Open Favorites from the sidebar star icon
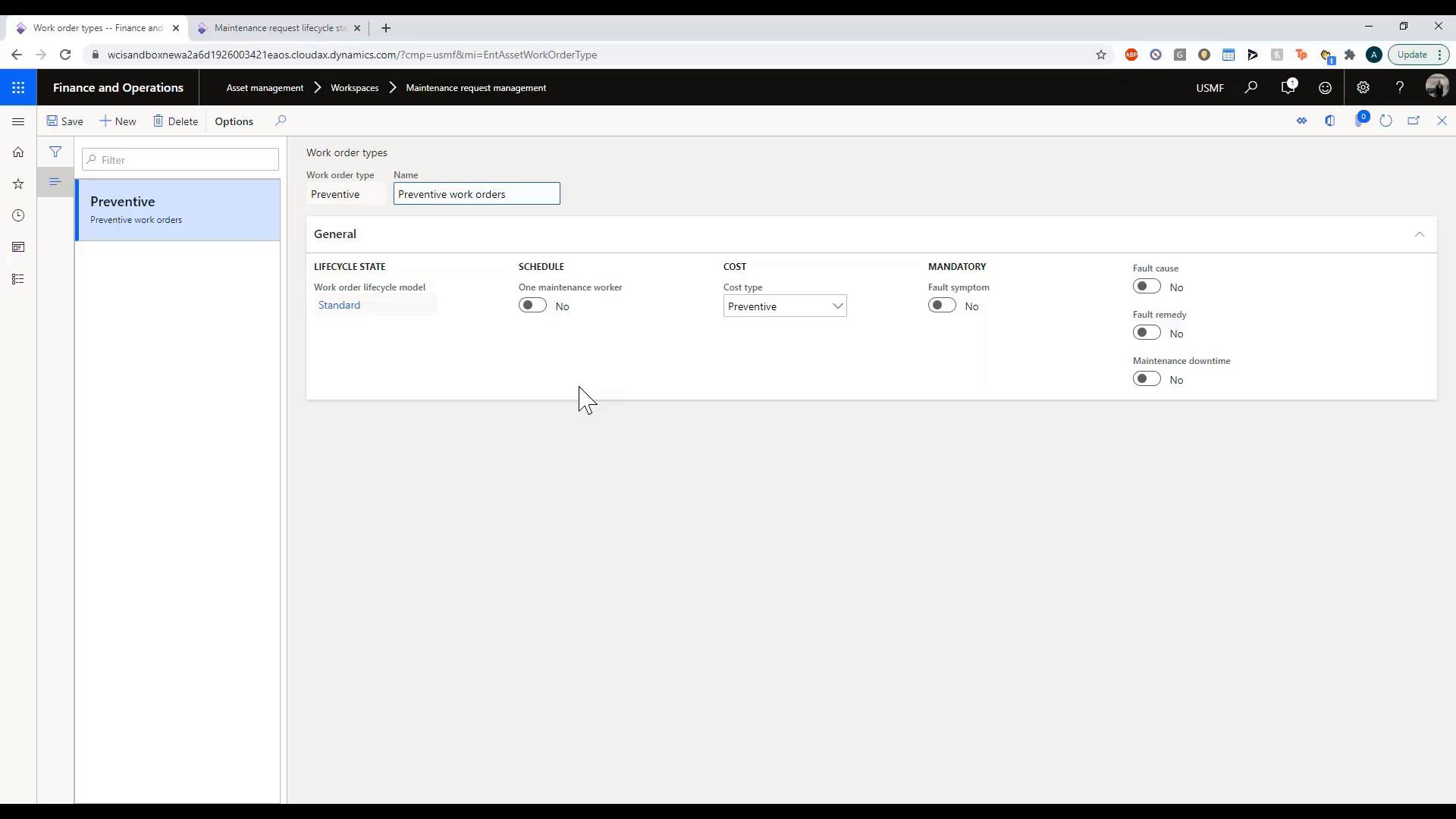This screenshot has width=1456, height=819. [18, 184]
